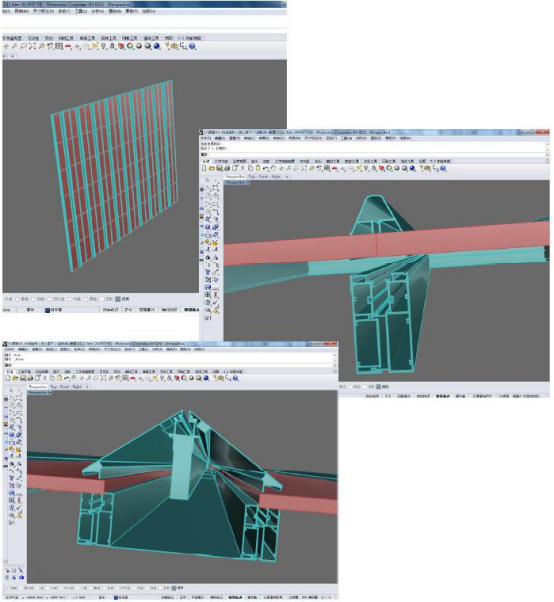Click light bulb icon in top-left Rhino window
This screenshot has height=602, width=554.
point(103,46)
